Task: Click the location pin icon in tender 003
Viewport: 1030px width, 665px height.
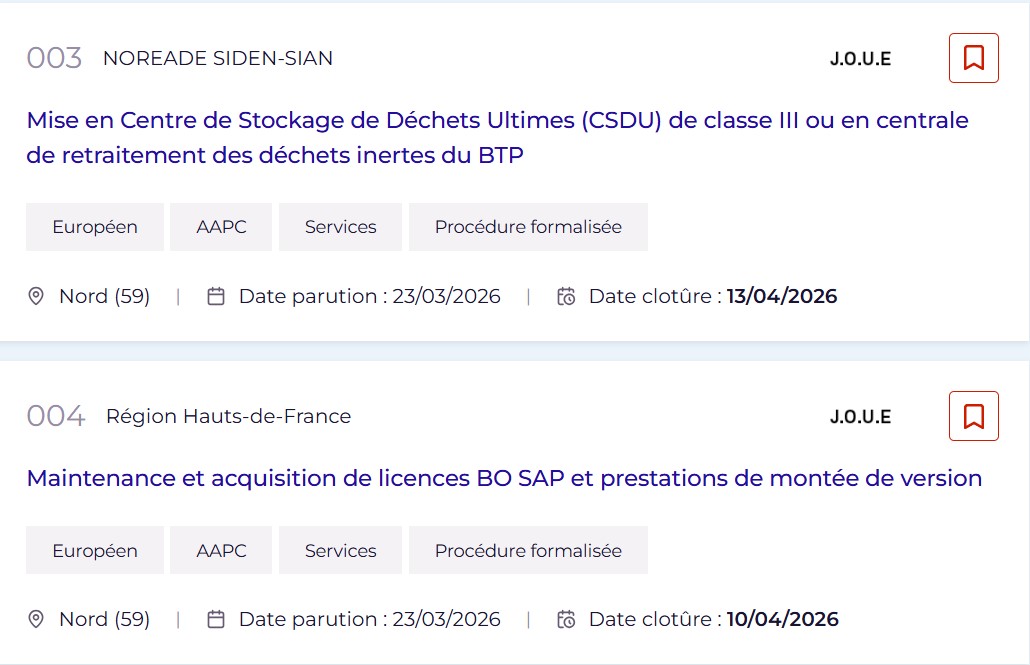Action: click(36, 296)
